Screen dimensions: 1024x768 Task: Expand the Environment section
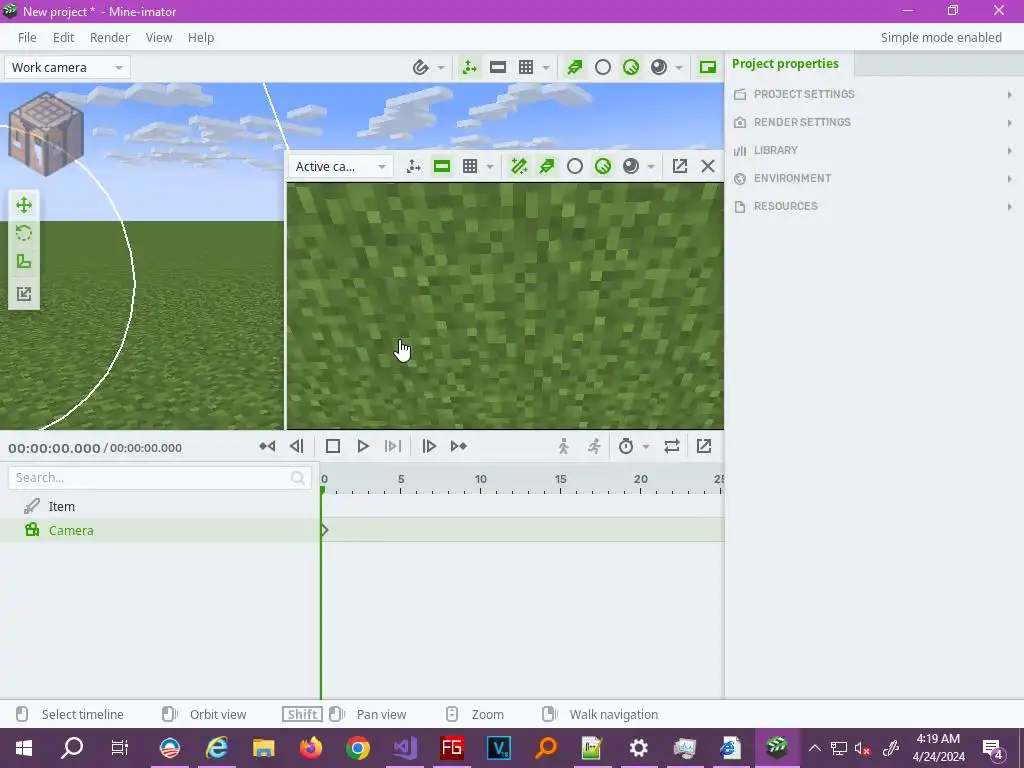(x=874, y=178)
